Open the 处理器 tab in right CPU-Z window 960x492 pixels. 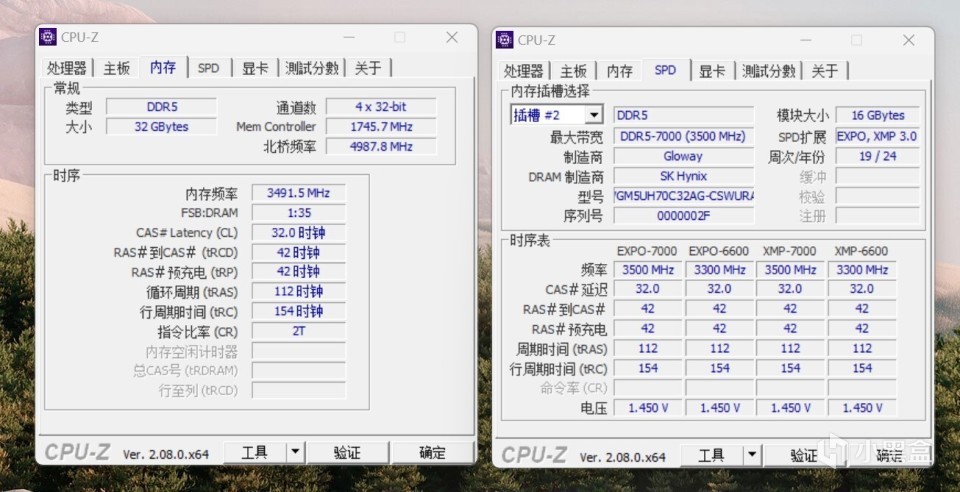pos(524,71)
